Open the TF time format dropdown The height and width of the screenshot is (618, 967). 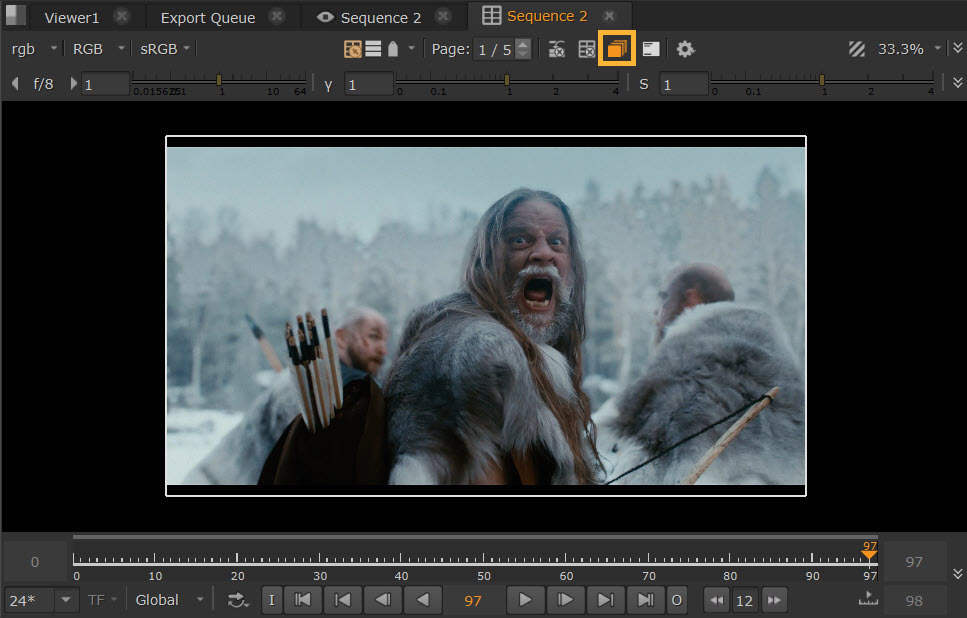point(102,600)
